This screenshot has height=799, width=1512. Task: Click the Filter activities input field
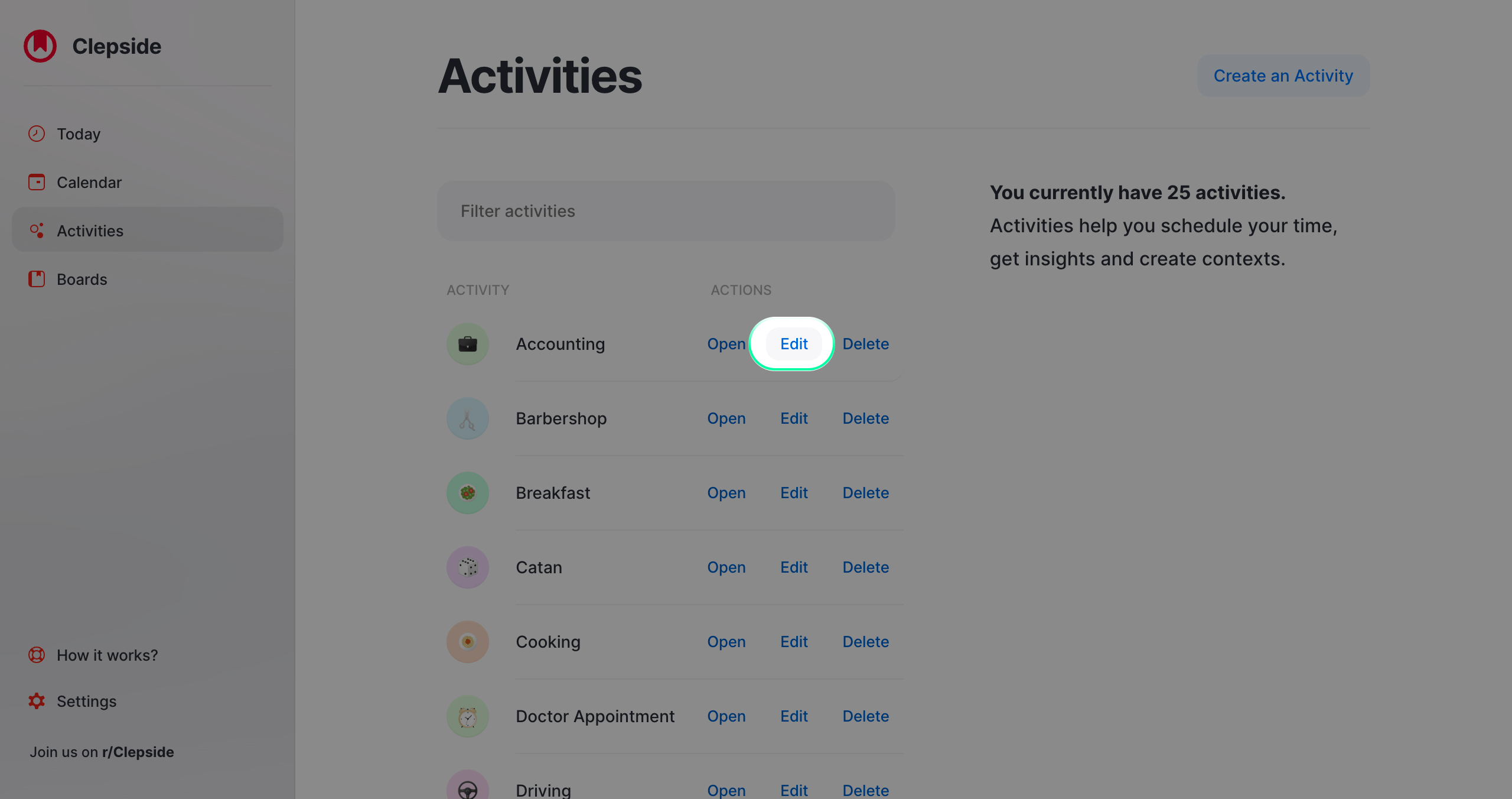point(666,211)
